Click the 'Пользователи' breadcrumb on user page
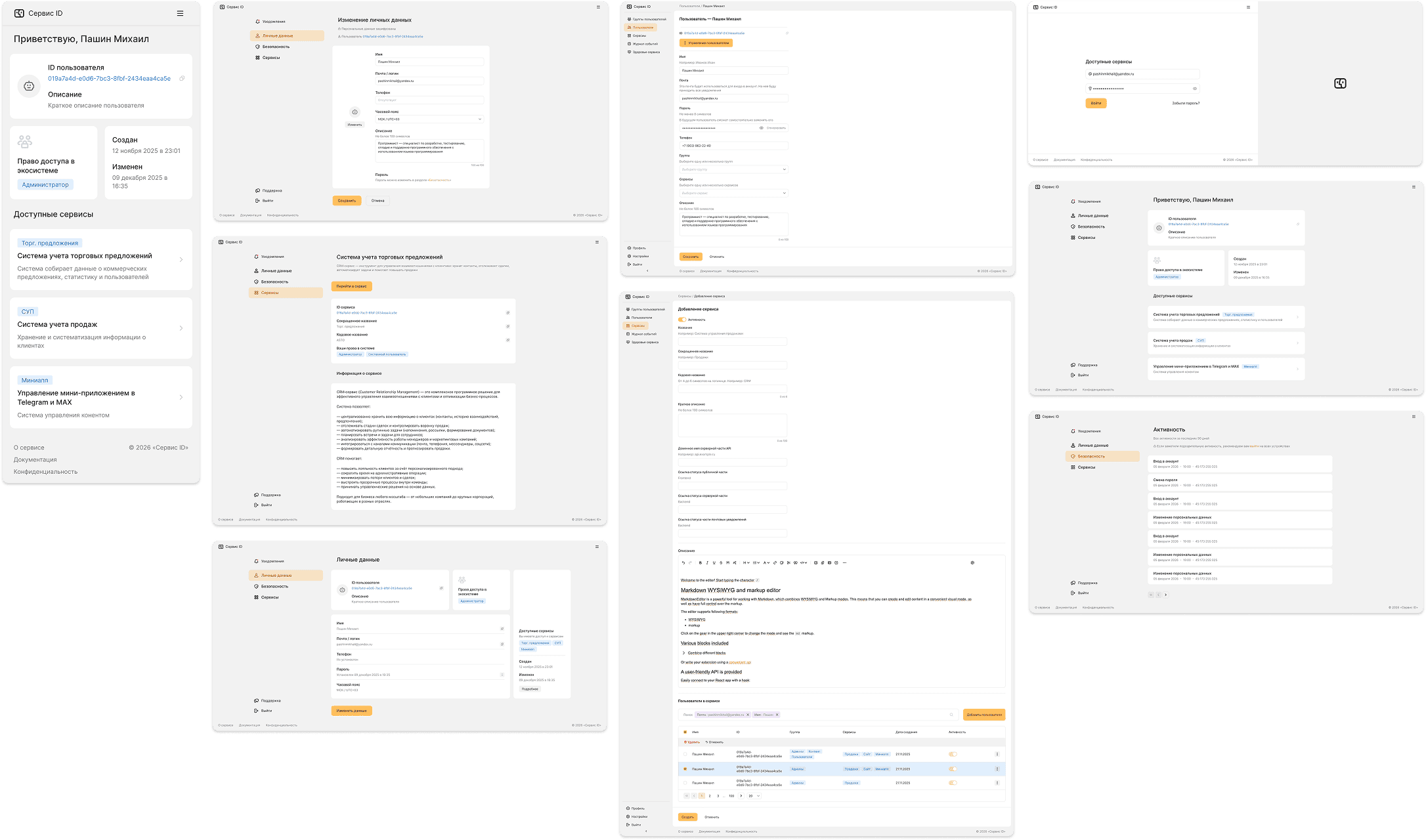The width and height of the screenshot is (1426, 840). (689, 6)
